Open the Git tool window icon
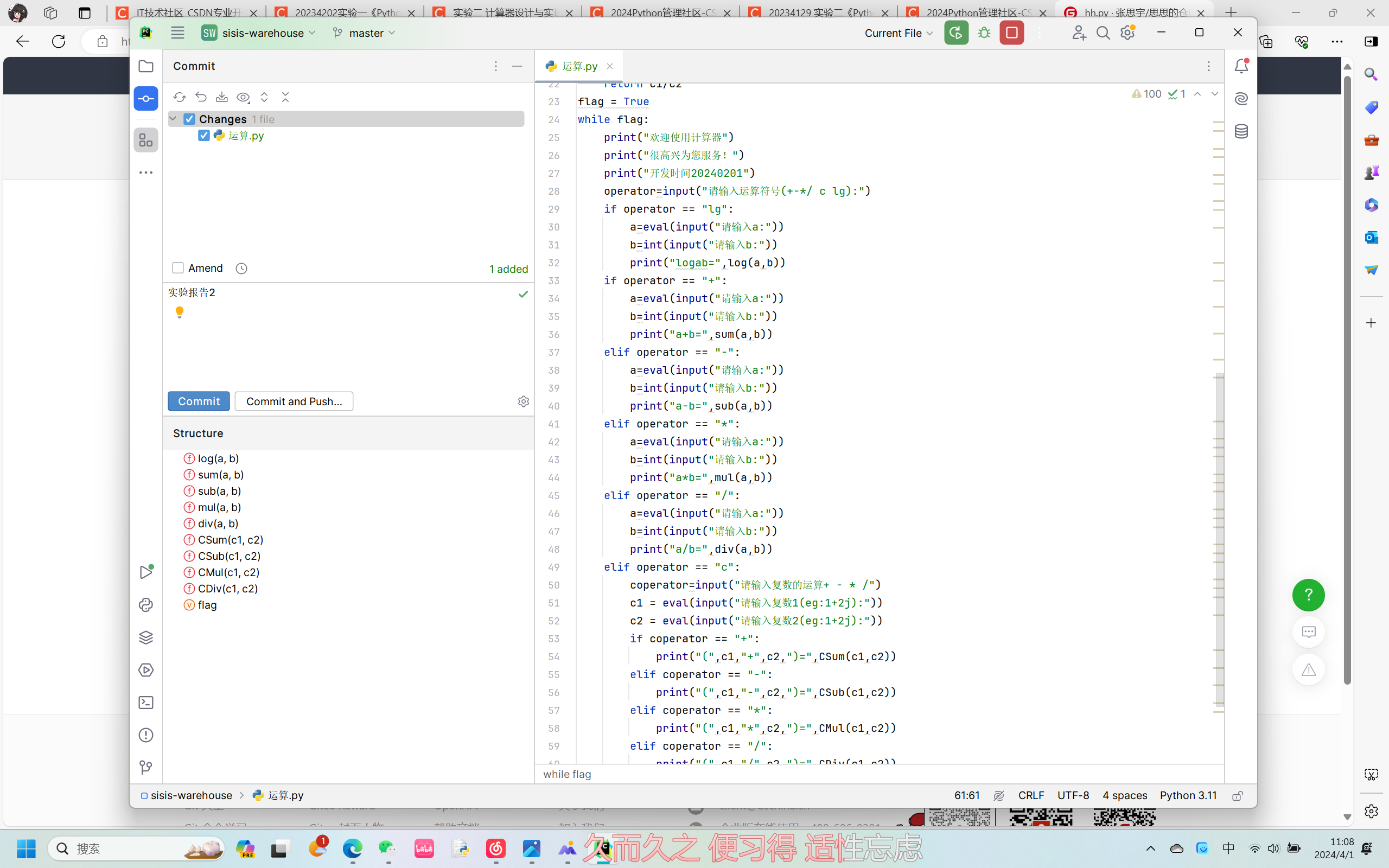This screenshot has height=868, width=1389. coord(146,768)
